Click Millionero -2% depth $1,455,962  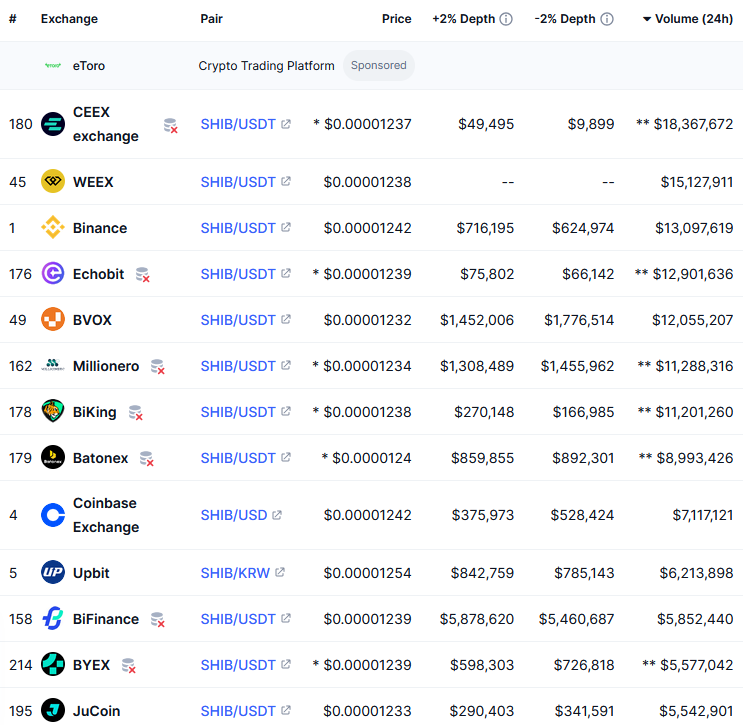577,366
